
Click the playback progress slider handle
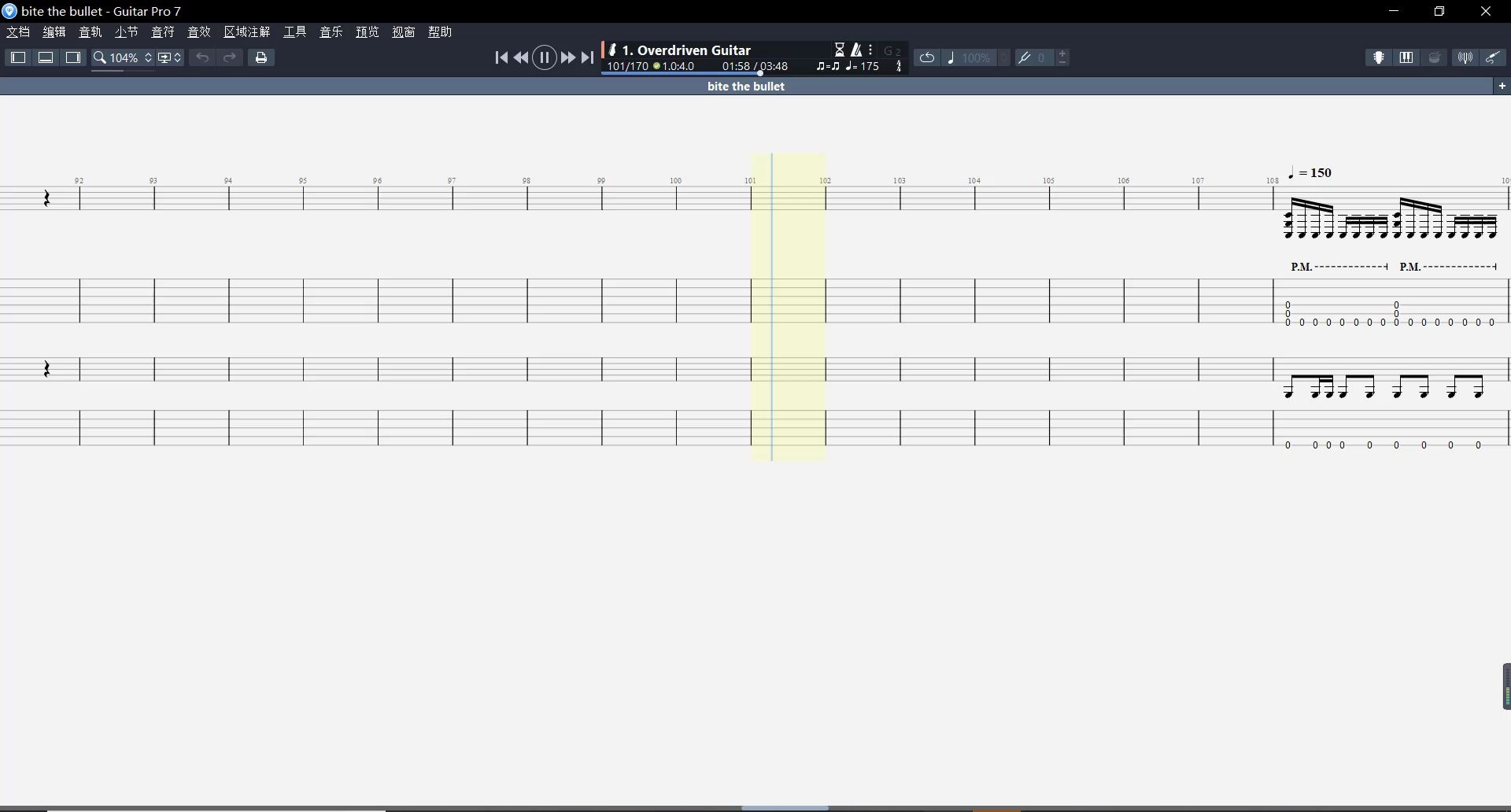760,74
